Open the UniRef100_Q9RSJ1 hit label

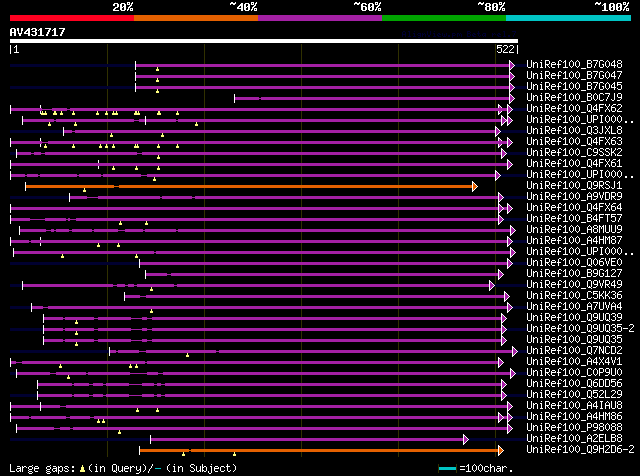574,186
